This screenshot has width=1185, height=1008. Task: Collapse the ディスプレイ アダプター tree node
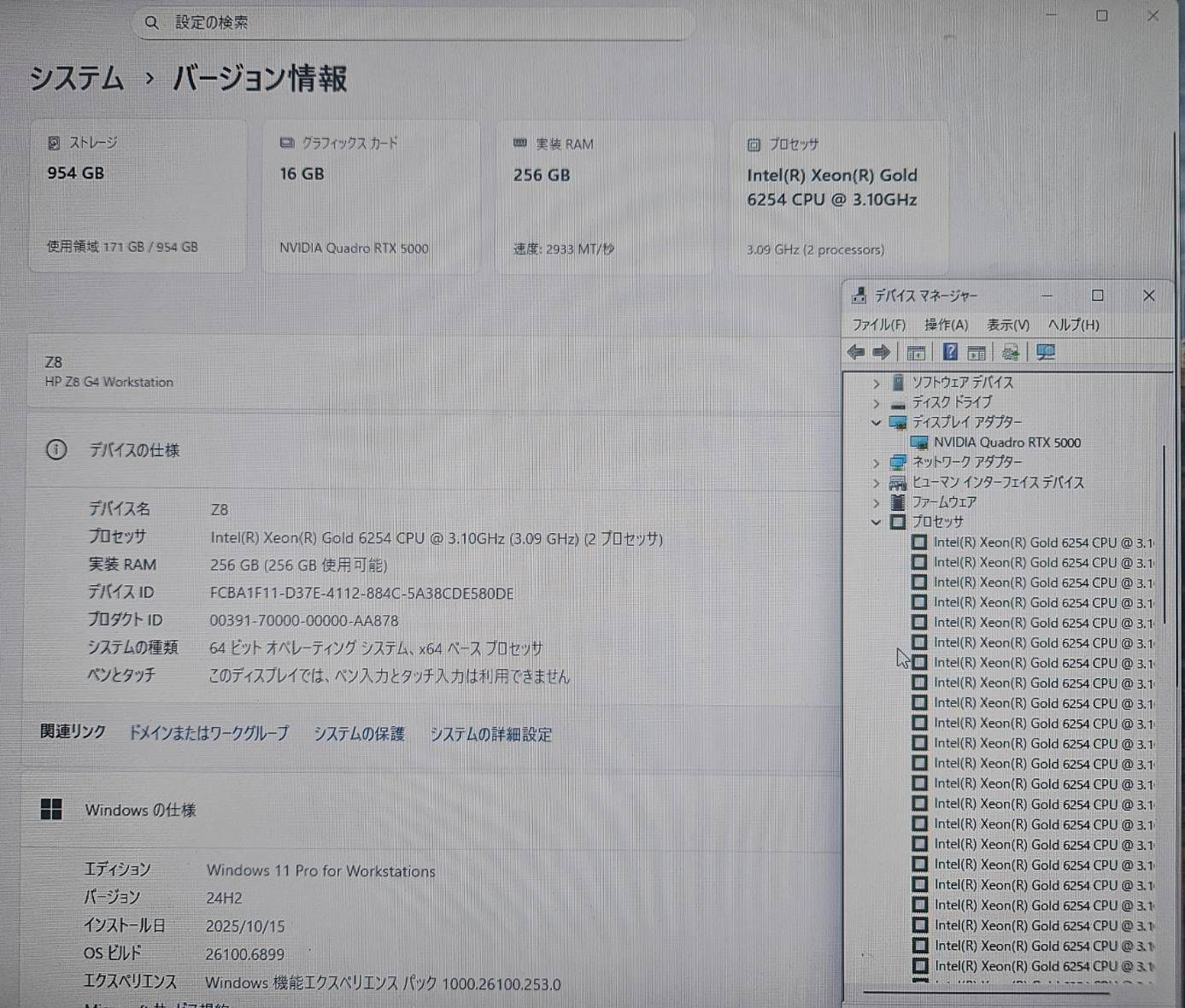[876, 422]
